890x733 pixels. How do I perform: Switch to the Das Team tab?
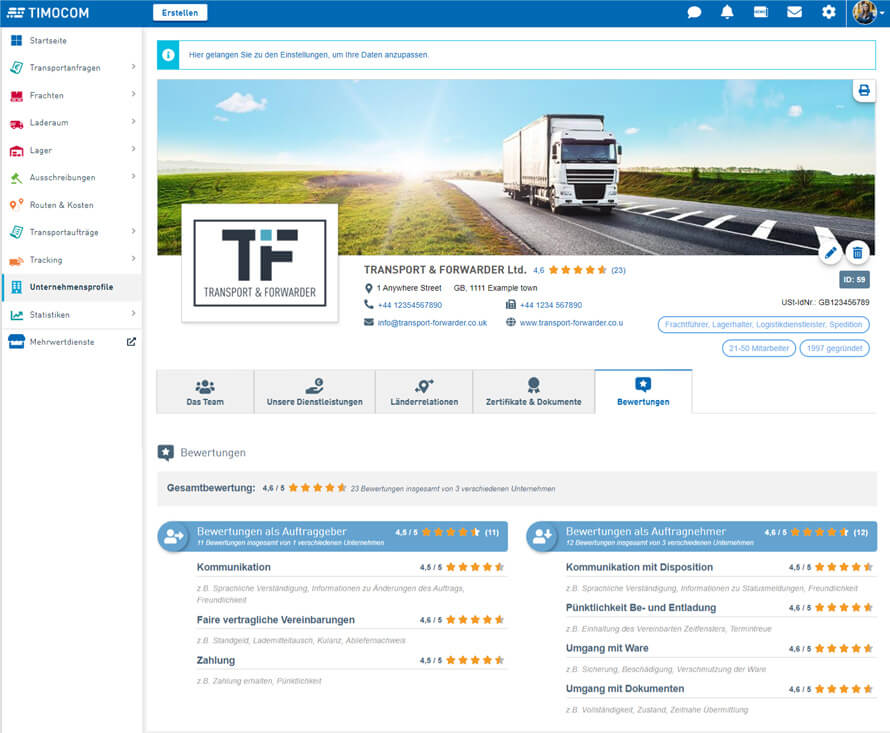[205, 392]
